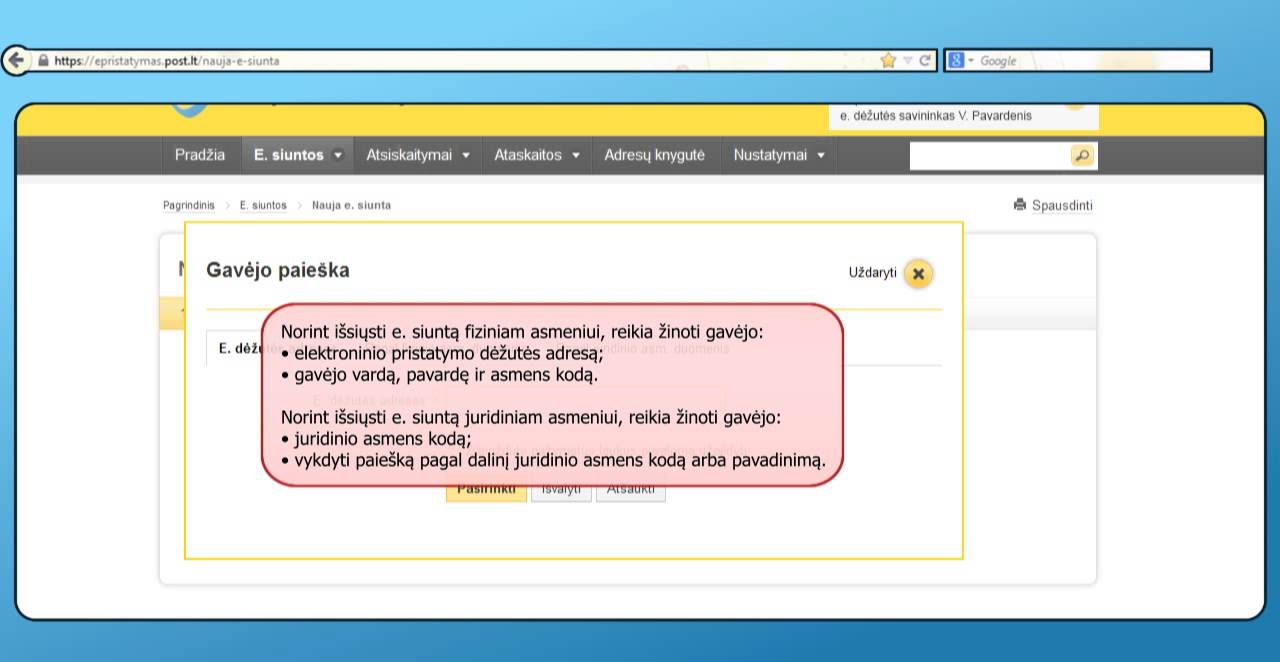Click the Nauja e. siunta breadcrumb text
Screen dimensions: 1280x662
pos(351,205)
